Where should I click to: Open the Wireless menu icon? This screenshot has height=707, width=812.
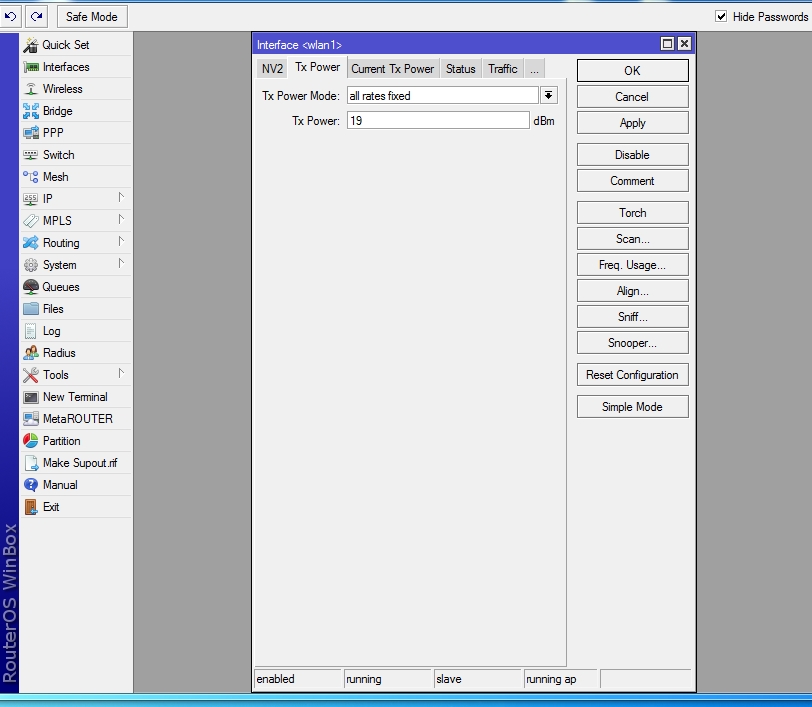tap(31, 89)
